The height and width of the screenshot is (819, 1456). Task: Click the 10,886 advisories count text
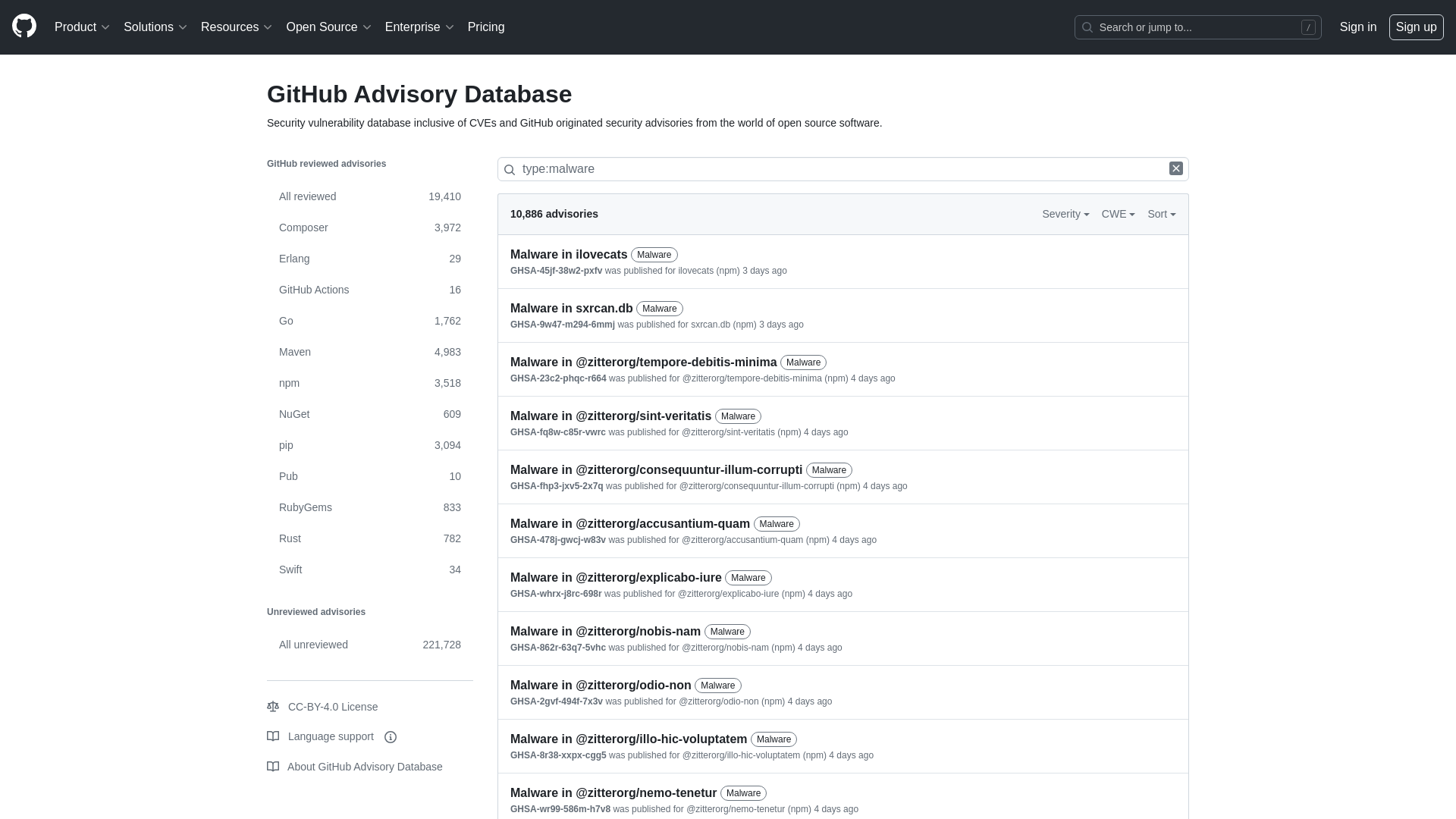coord(554,214)
